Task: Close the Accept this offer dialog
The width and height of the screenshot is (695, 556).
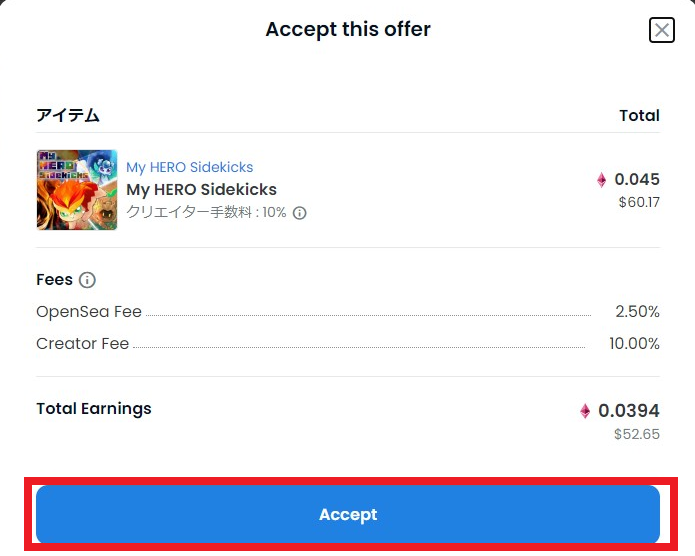Action: point(661,30)
